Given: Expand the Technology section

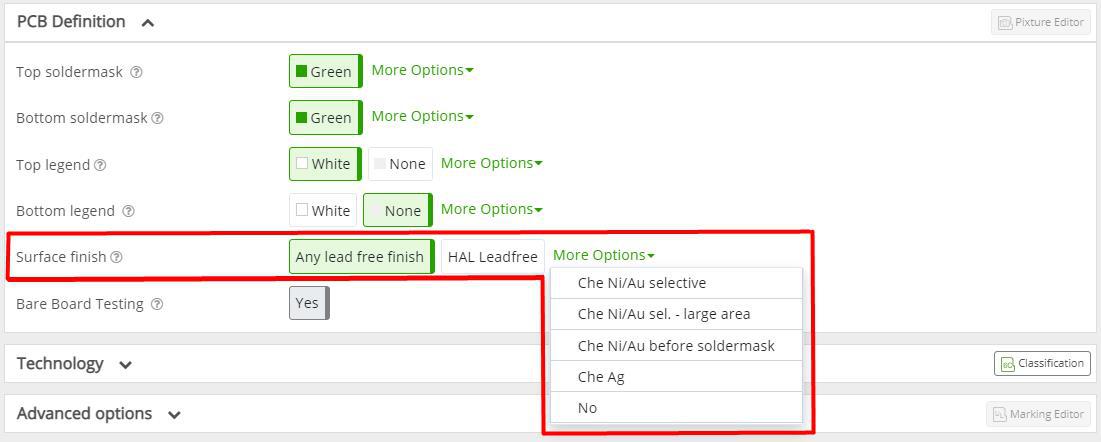Looking at the screenshot, I should click(126, 365).
